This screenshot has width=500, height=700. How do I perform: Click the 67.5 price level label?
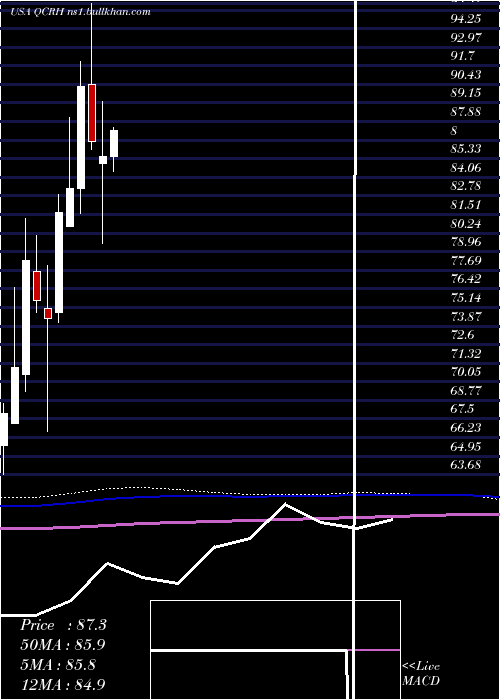pyautogui.click(x=462, y=409)
